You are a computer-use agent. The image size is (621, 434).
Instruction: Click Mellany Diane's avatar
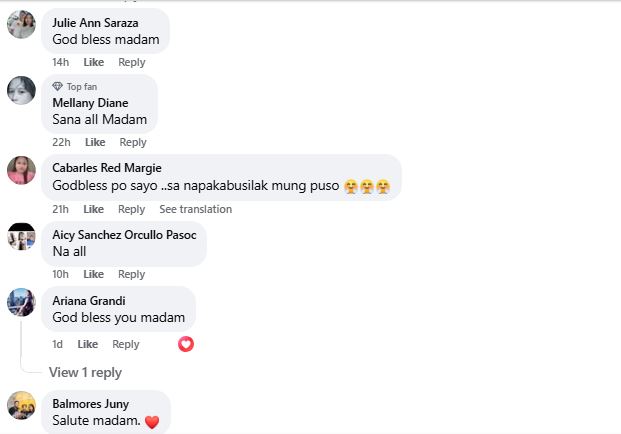coord(21,90)
